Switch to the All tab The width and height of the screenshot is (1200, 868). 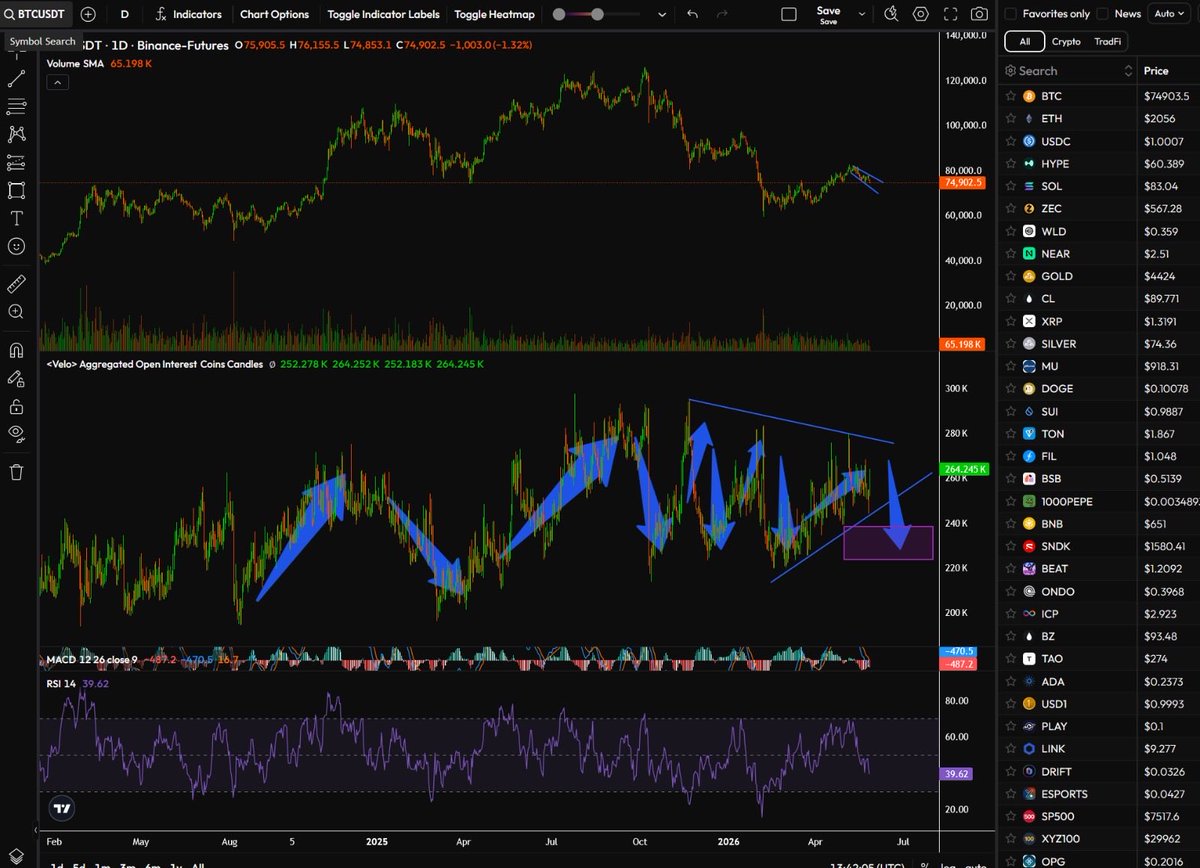tap(1023, 42)
